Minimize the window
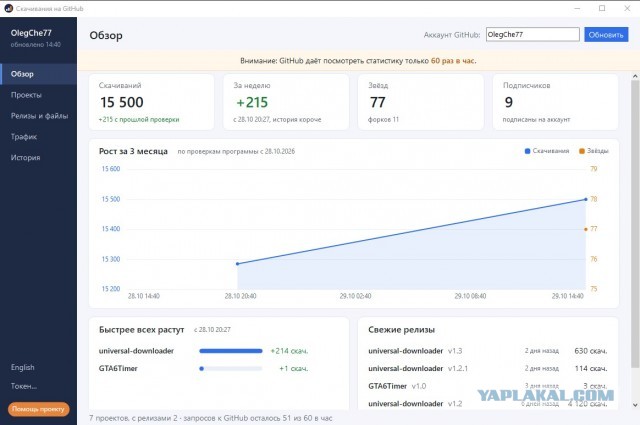 tap(577, 8)
